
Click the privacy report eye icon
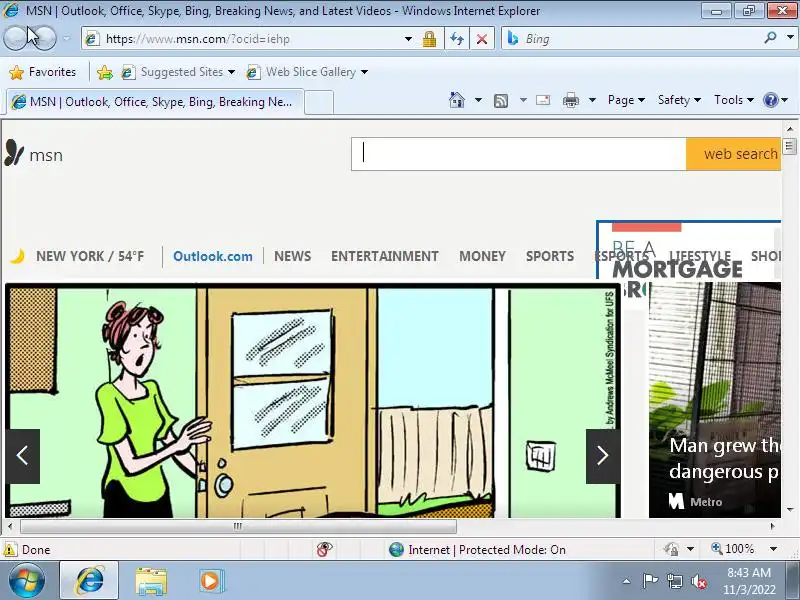pyautogui.click(x=324, y=549)
